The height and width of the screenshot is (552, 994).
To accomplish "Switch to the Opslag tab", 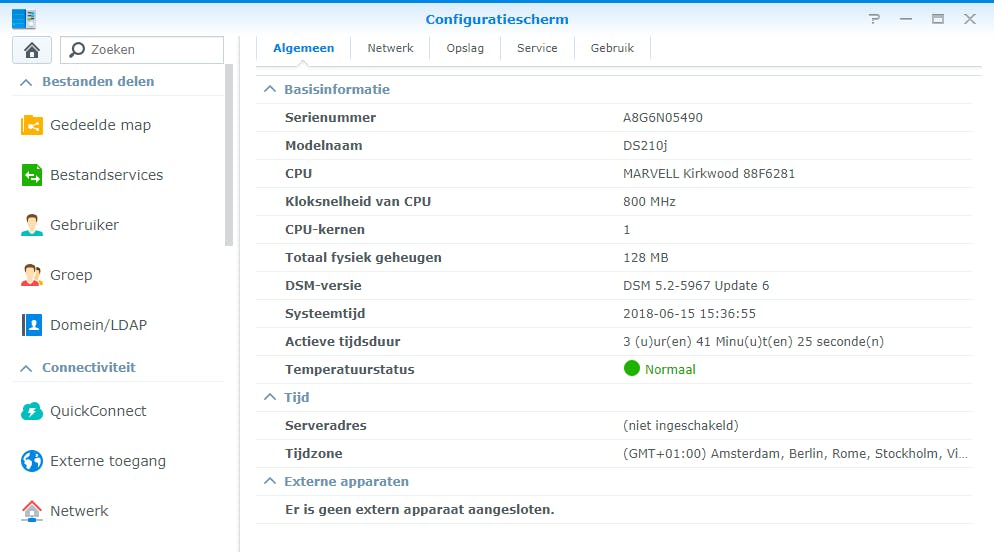I will pyautogui.click(x=465, y=48).
